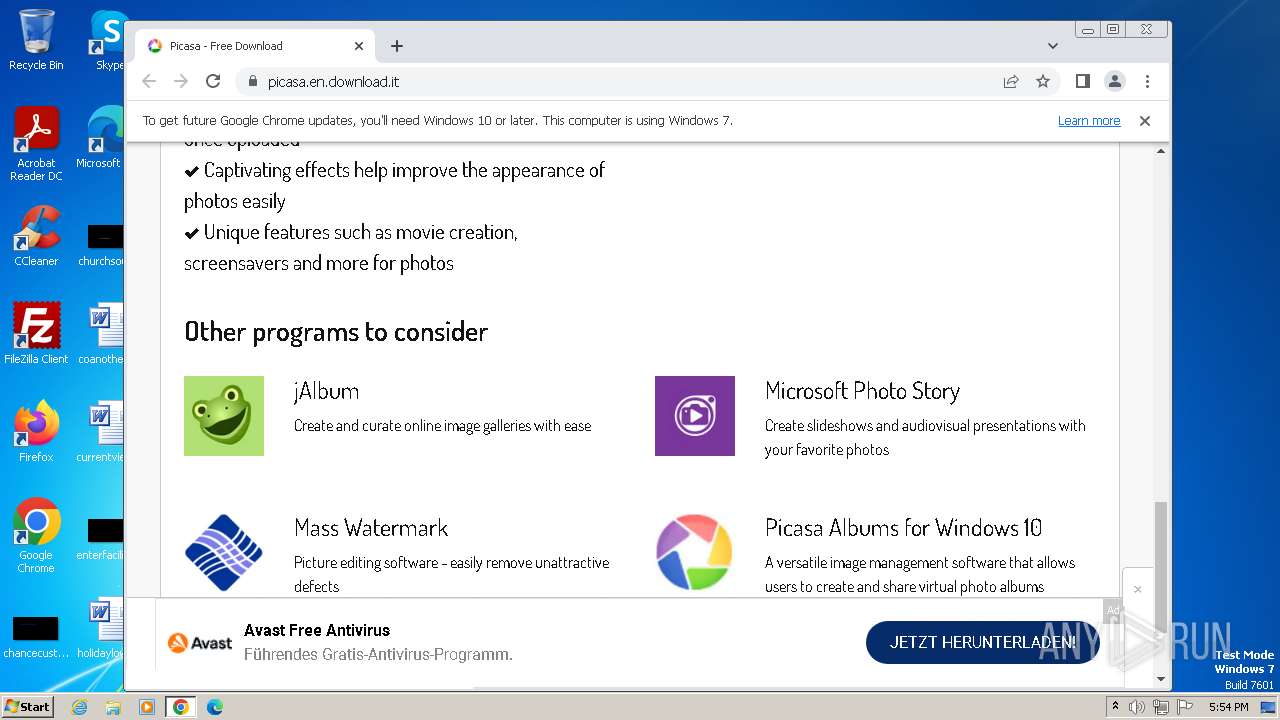Open the share page icon in address bar
Viewport: 1280px width, 720px height.
(x=1011, y=81)
